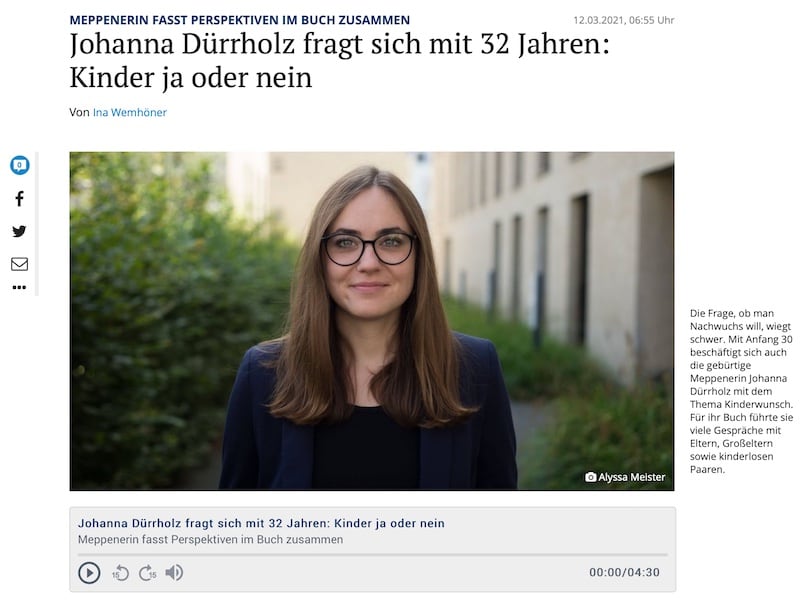800x600 pixels.
Task: Send article via email icon
Action: coord(19,264)
